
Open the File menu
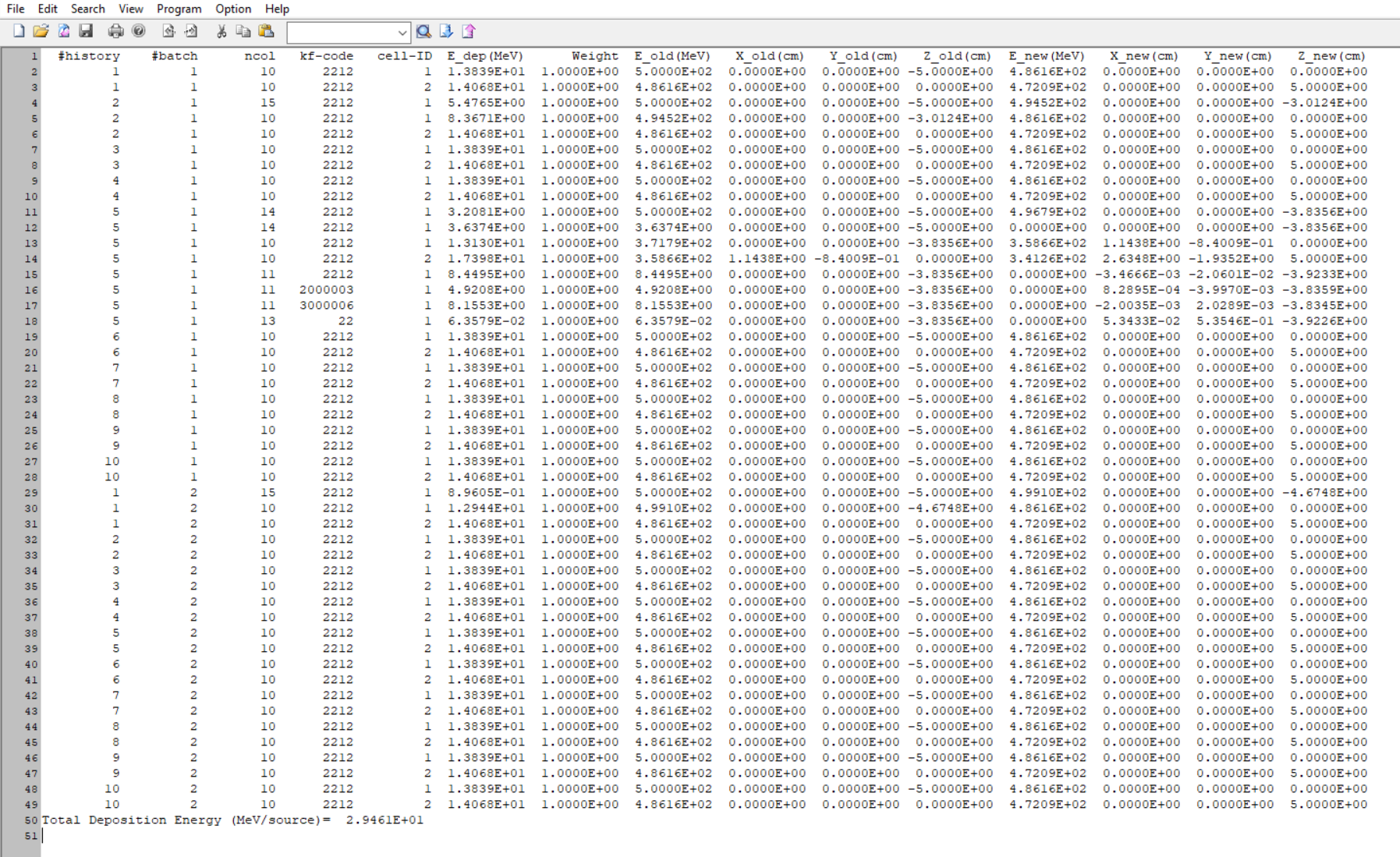tap(16, 9)
